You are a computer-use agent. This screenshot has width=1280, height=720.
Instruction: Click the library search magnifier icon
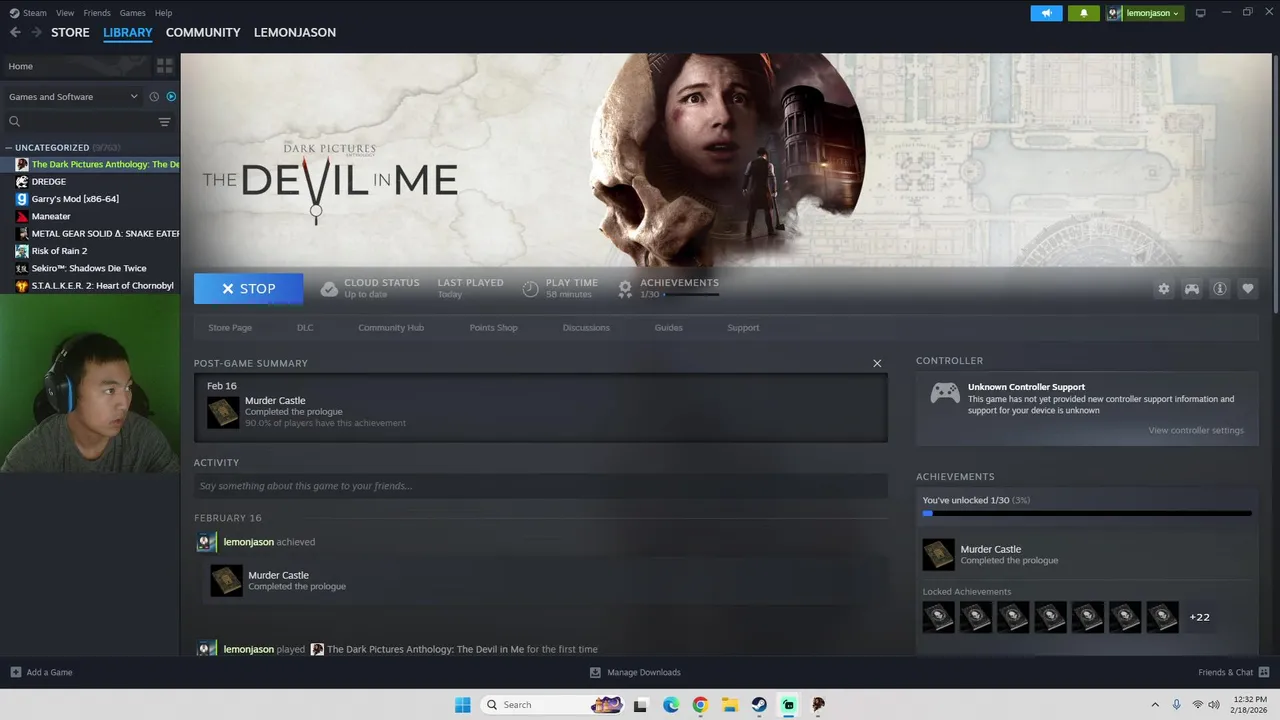coord(14,122)
